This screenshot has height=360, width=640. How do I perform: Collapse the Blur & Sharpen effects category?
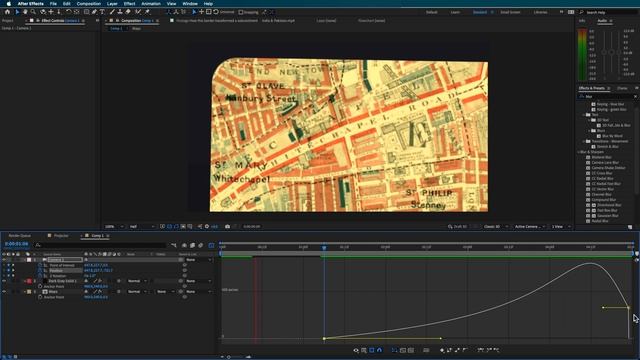coord(580,152)
